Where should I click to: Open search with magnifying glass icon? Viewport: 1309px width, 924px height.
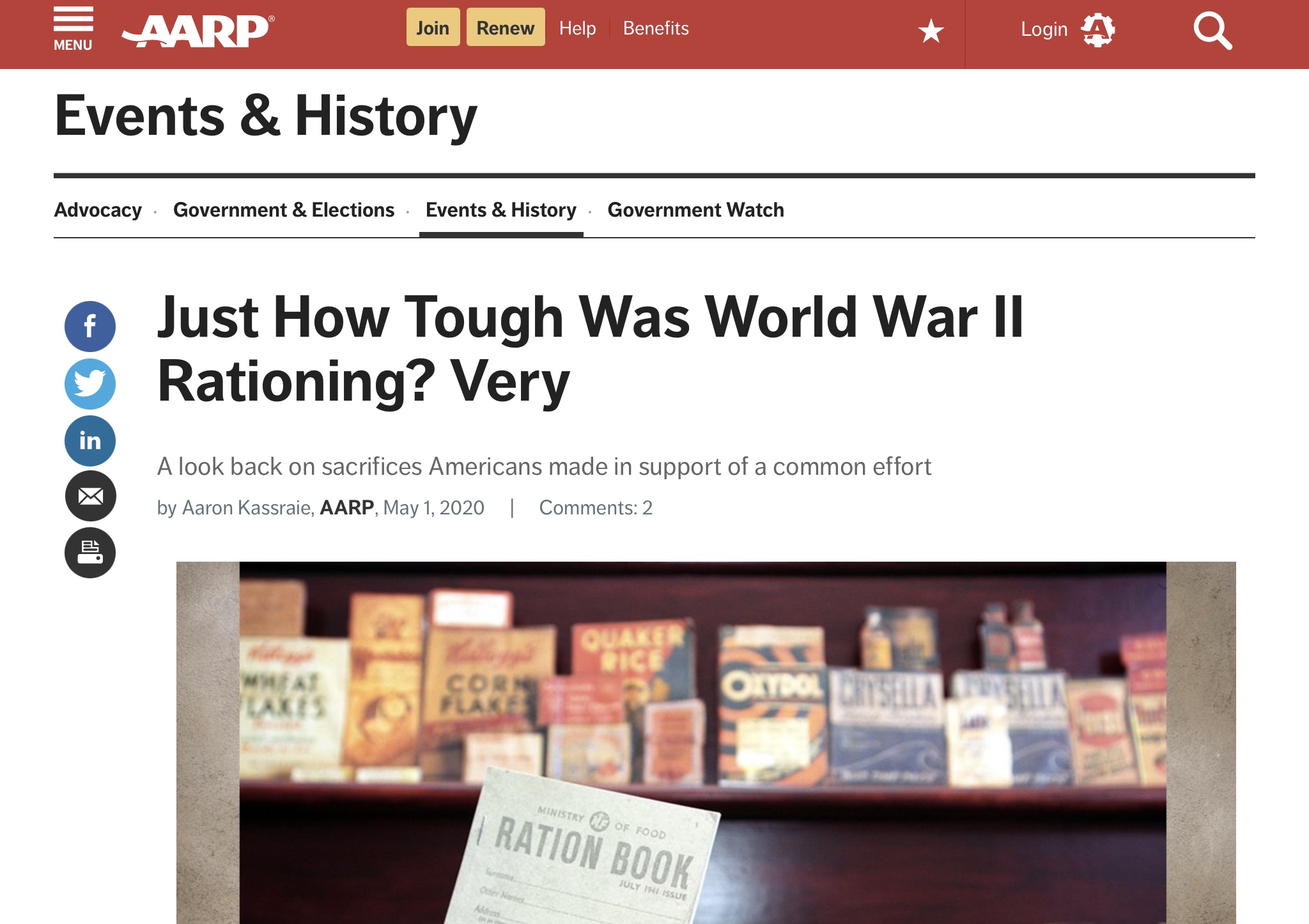coord(1212,31)
